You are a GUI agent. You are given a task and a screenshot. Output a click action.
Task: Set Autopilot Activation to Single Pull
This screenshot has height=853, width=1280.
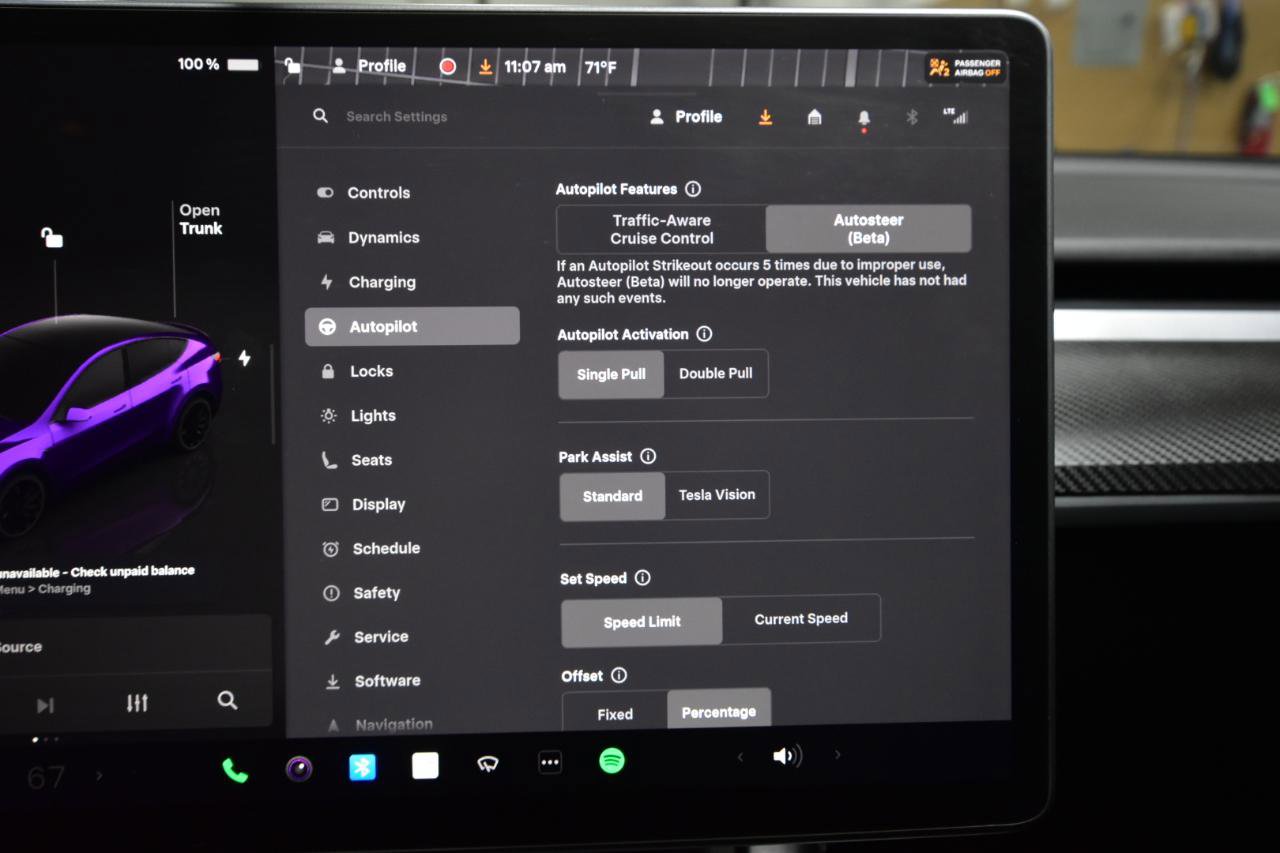(611, 374)
